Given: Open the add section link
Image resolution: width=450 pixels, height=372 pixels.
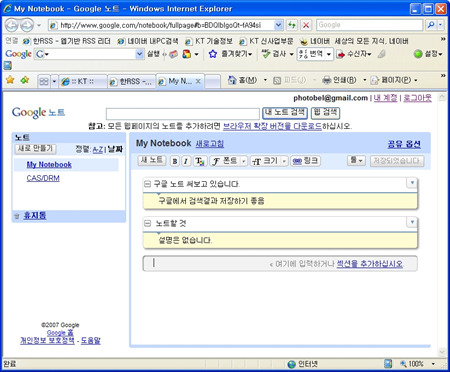Looking at the screenshot, I should point(370,264).
